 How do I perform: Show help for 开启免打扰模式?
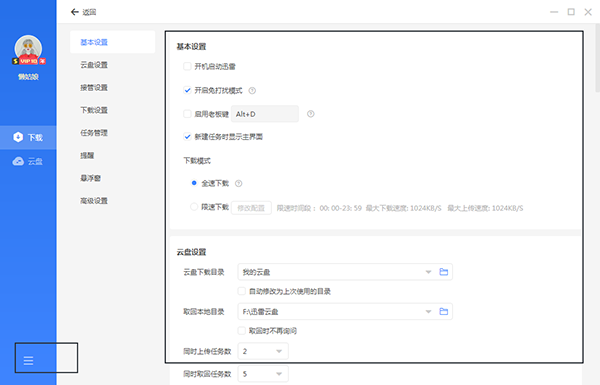[x=252, y=91]
